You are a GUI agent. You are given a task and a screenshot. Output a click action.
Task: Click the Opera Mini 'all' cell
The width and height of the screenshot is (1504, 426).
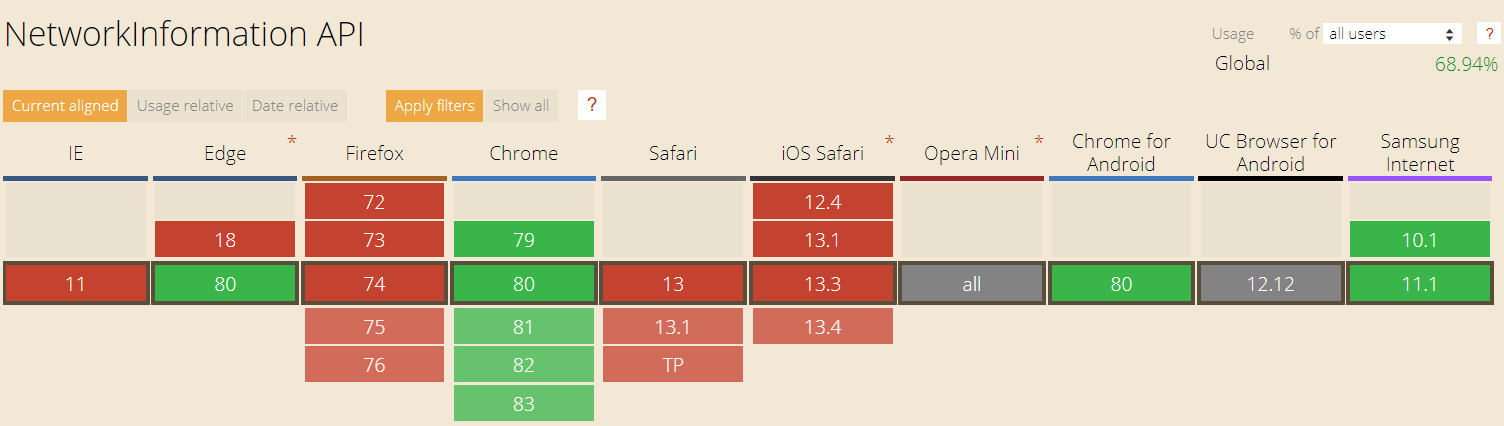[x=972, y=284]
